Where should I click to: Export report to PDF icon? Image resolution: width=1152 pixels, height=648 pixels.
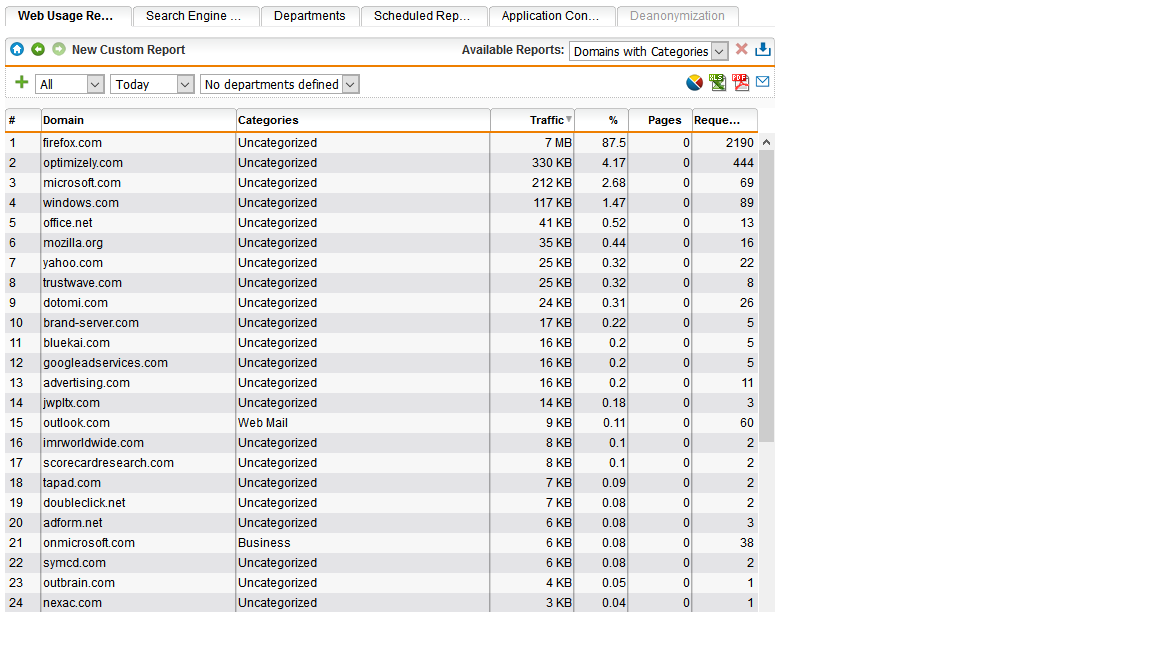[x=741, y=82]
